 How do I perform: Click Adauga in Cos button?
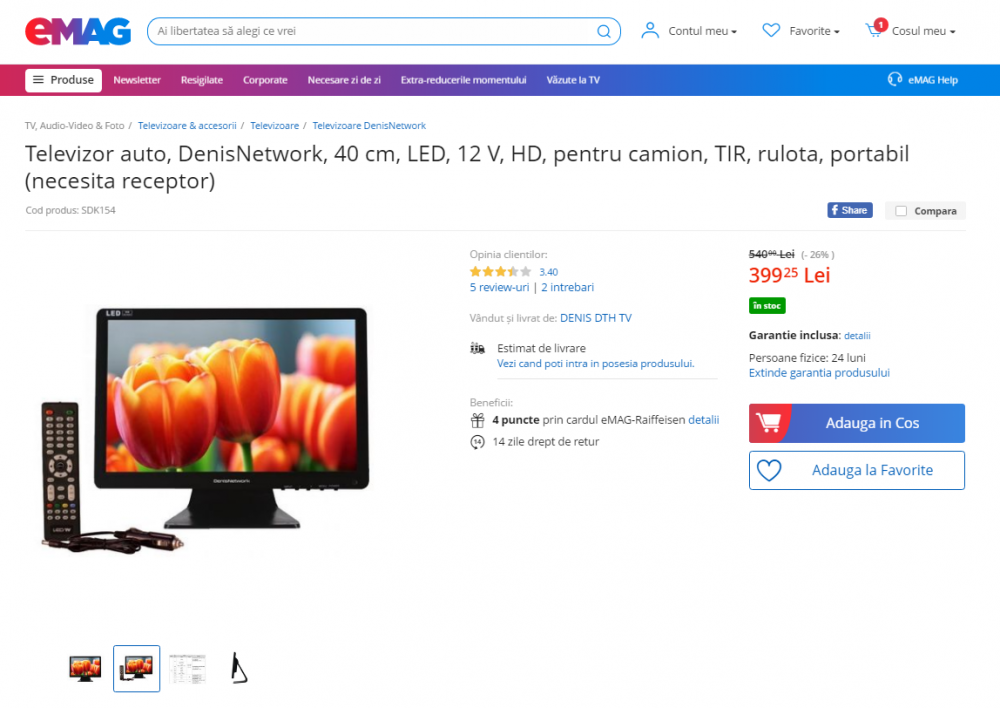tap(857, 423)
